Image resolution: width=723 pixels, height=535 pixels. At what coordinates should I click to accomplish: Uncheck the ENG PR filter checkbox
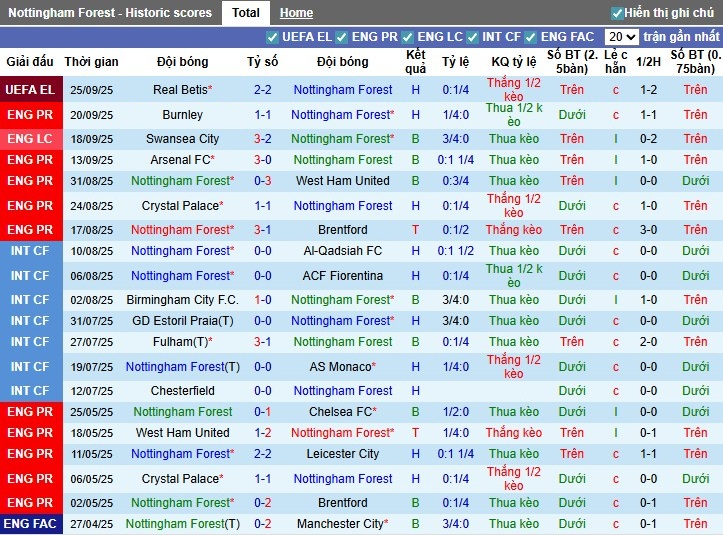(x=342, y=37)
